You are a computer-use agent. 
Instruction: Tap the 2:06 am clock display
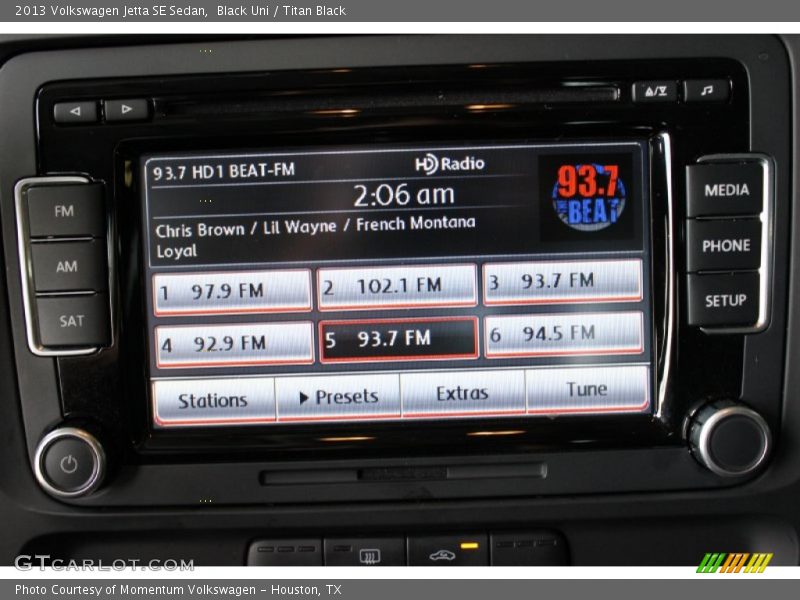pyautogui.click(x=404, y=194)
